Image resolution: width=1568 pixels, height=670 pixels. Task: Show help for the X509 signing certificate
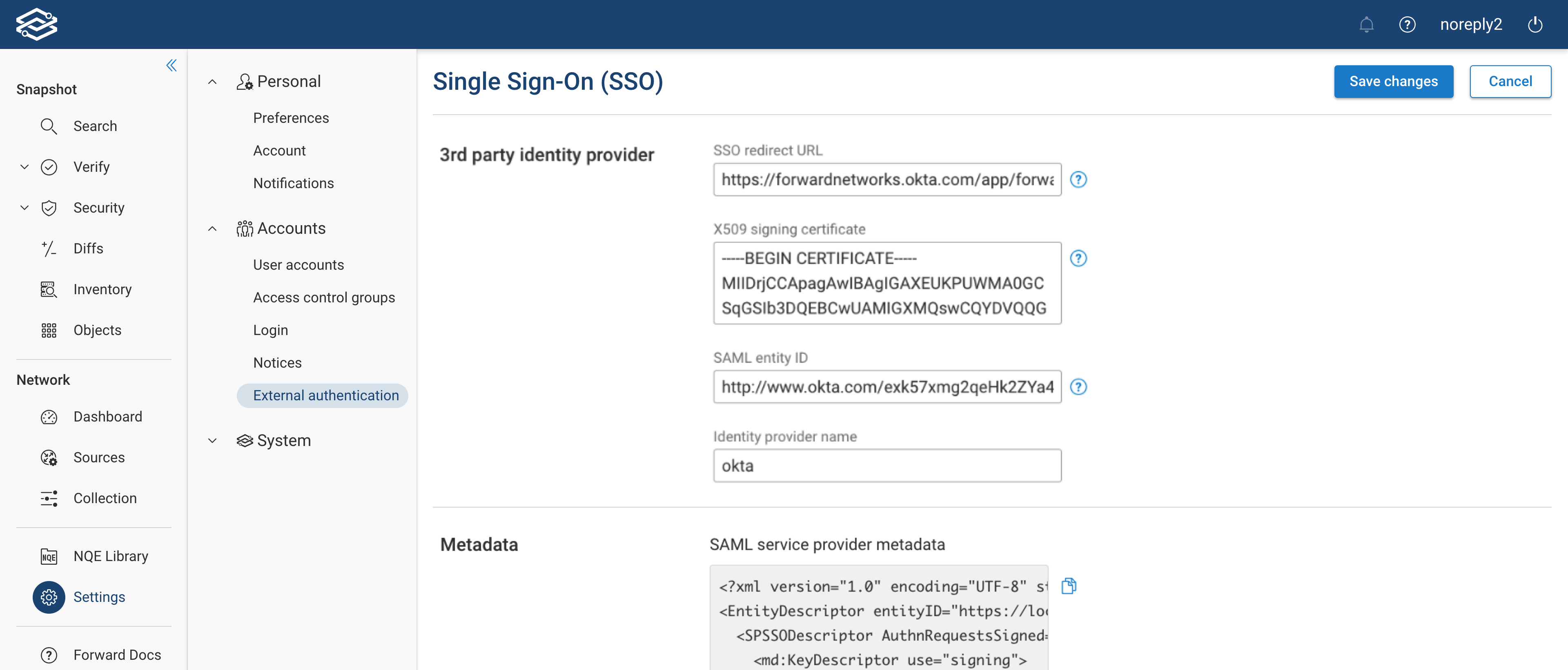[1078, 258]
